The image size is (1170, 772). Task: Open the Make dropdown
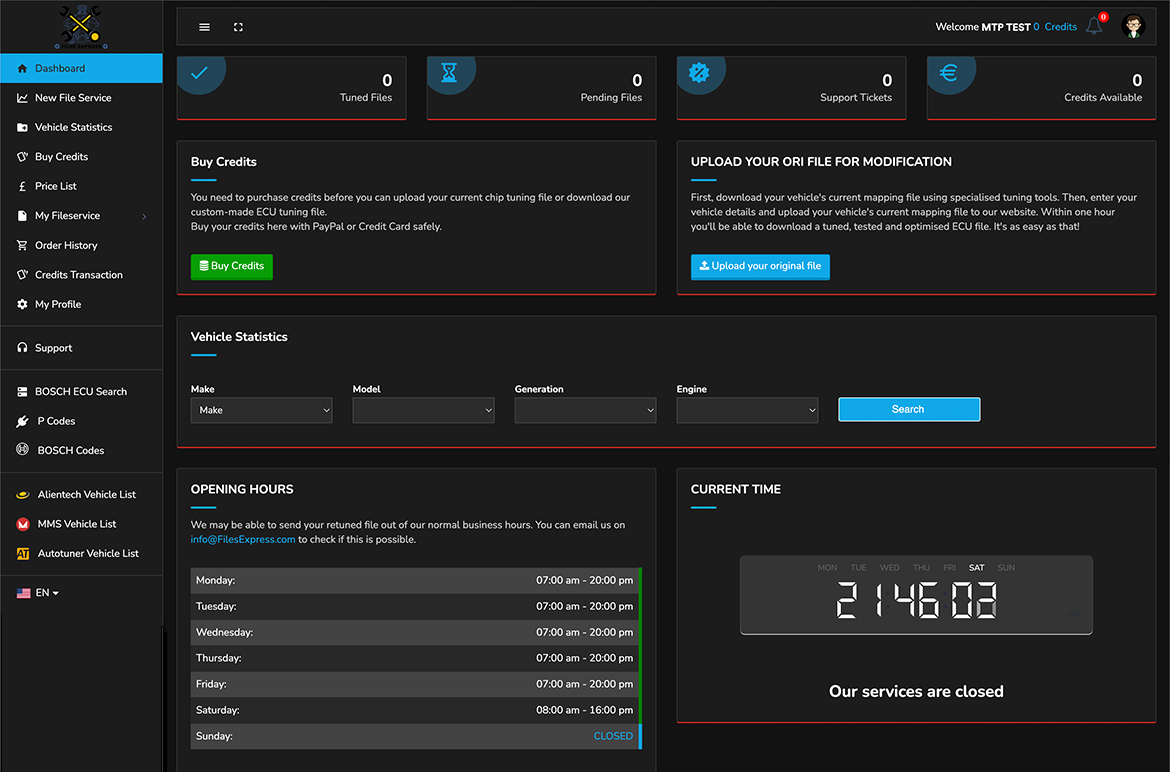pos(261,410)
